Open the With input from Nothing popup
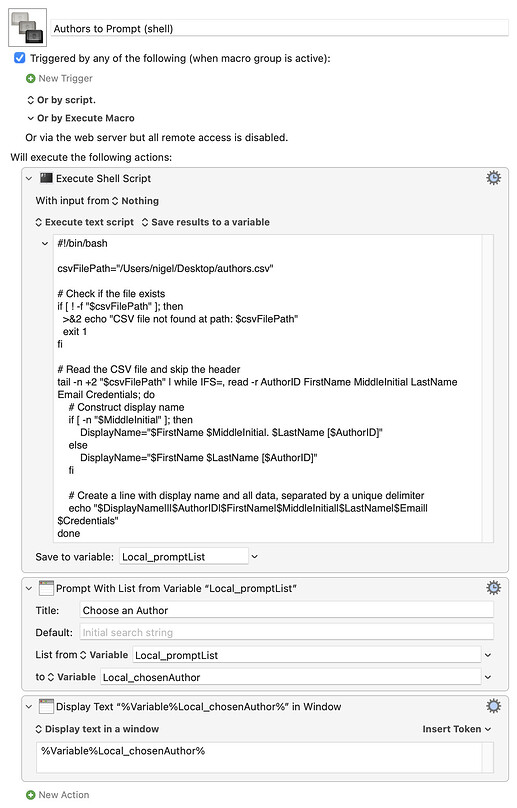The image size is (517, 808). pos(135,200)
